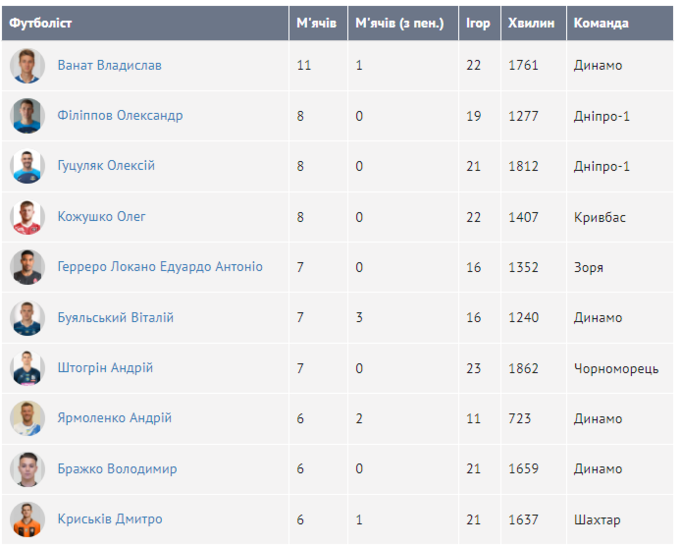Click the Команда column header
The height and width of the screenshot is (545, 680).
tap(601, 23)
